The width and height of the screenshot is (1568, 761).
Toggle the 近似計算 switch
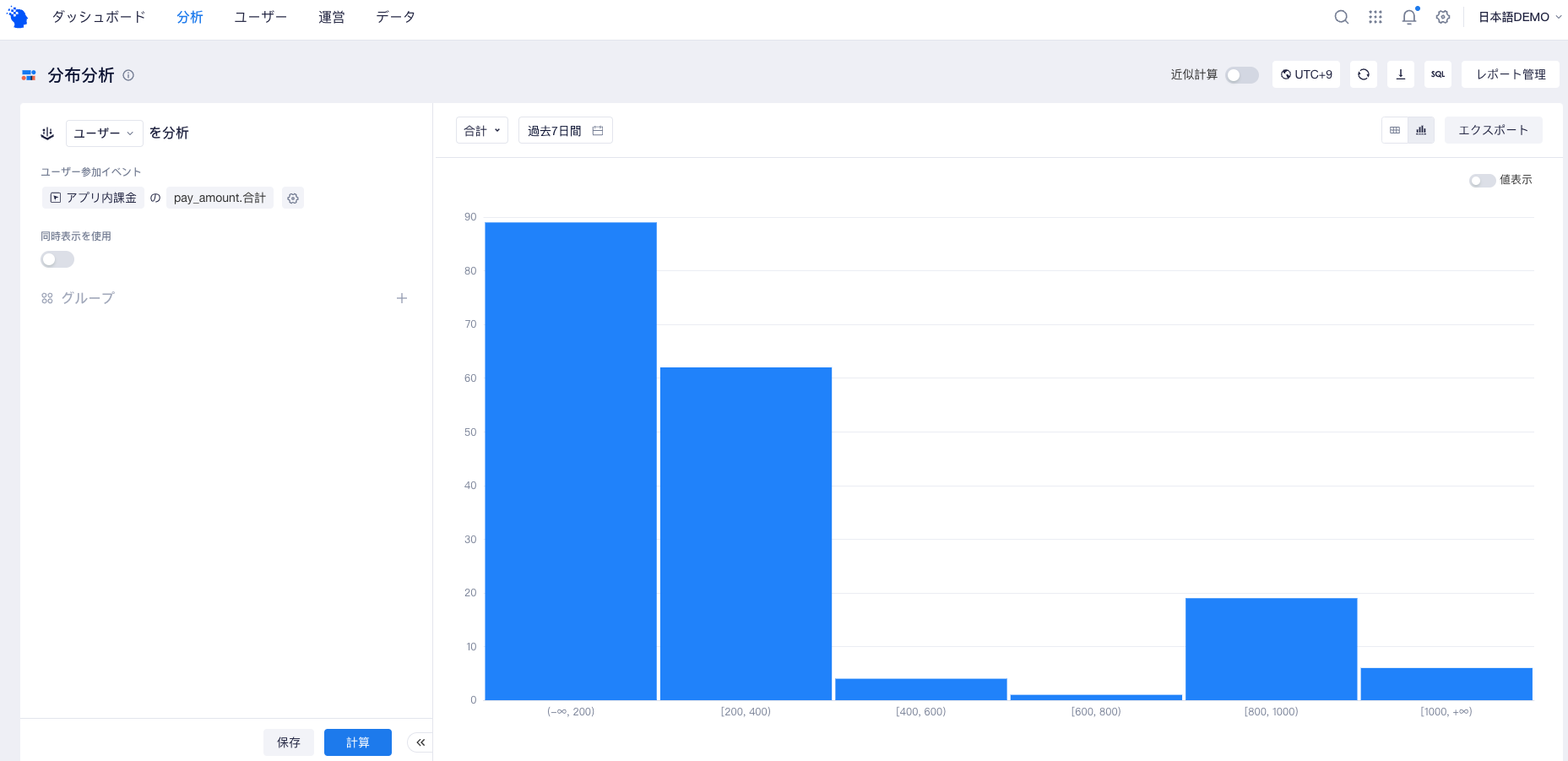coord(1242,75)
